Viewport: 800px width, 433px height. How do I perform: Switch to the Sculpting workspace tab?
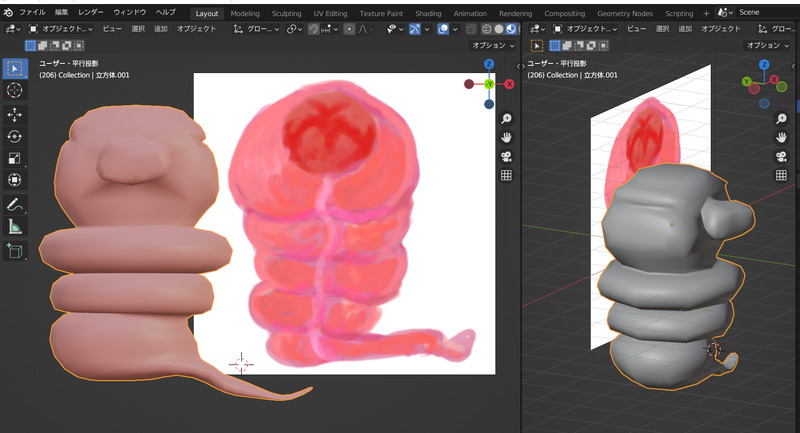pos(286,13)
